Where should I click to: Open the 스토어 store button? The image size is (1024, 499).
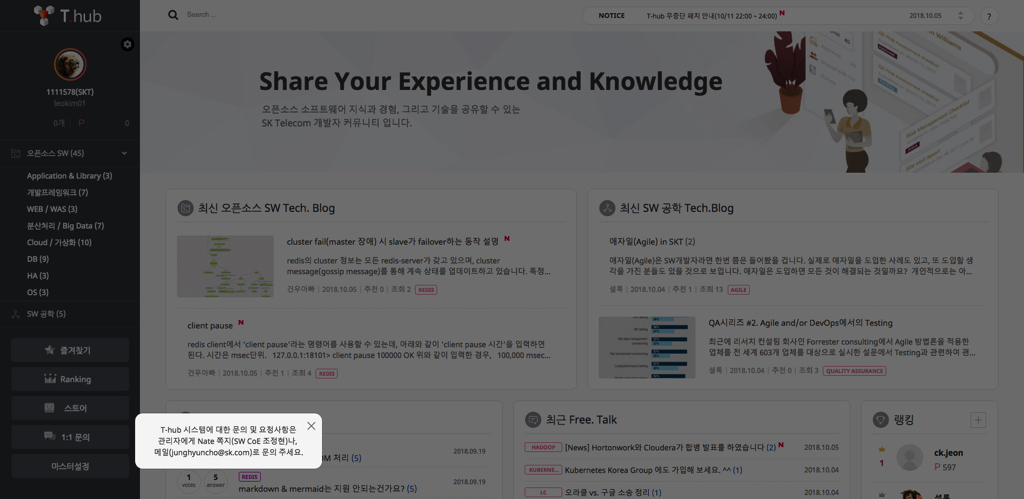pos(70,408)
